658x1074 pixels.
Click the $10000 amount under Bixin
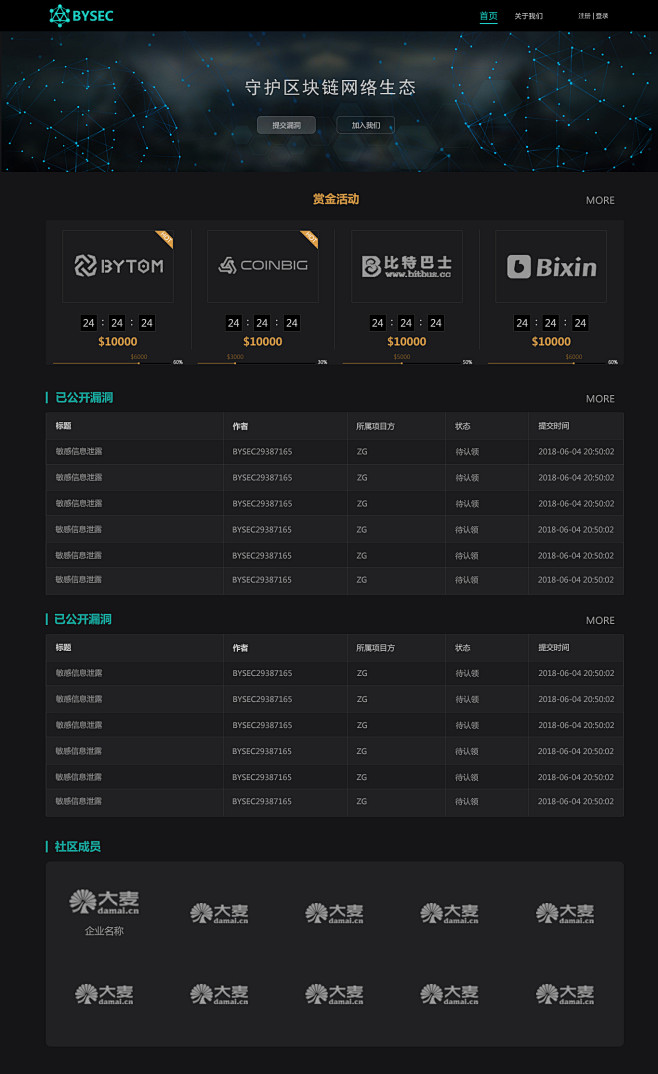click(551, 341)
